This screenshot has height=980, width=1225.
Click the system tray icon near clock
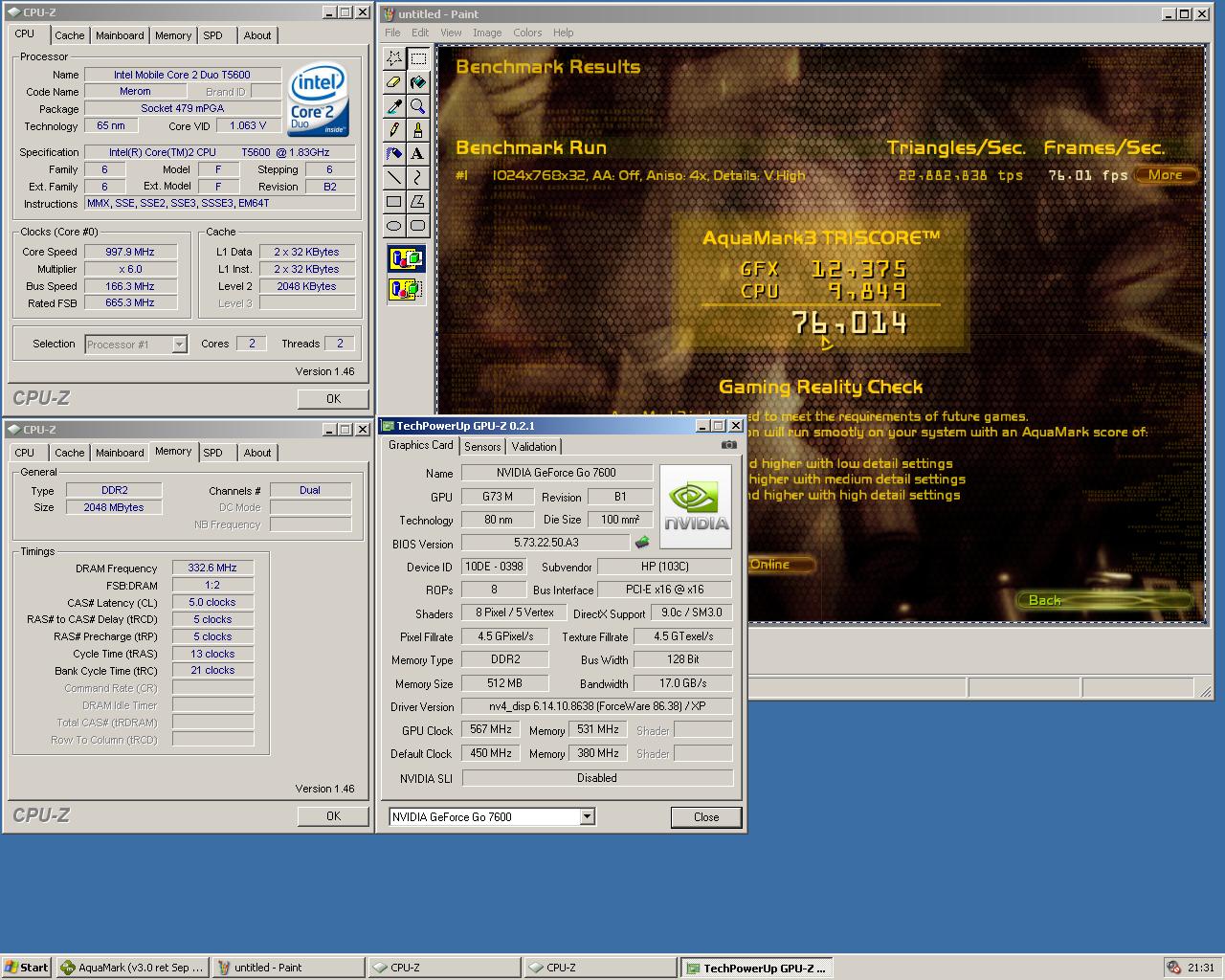pyautogui.click(x=1173, y=968)
